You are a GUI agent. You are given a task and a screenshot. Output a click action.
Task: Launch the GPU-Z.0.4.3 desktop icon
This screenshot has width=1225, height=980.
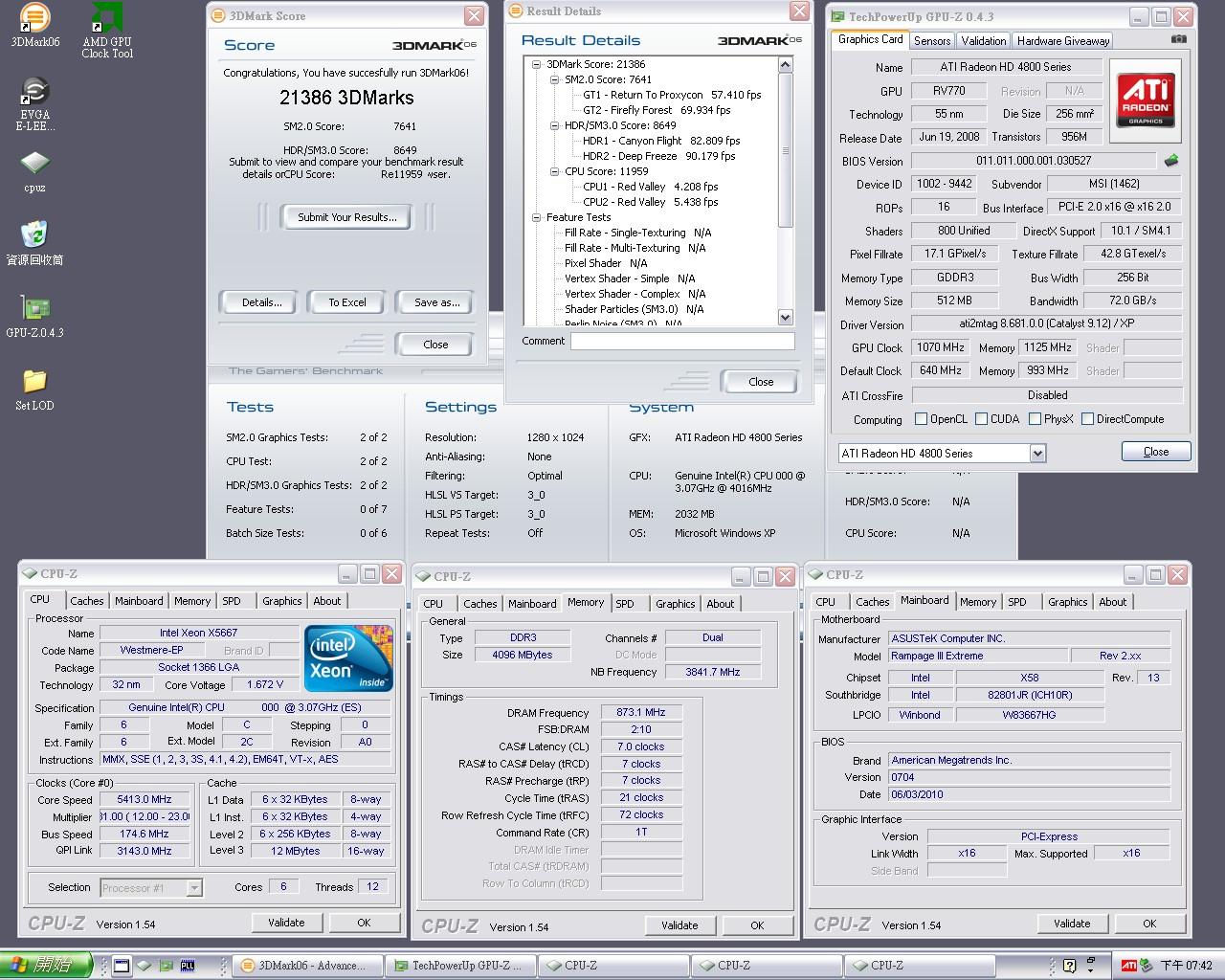(34, 317)
